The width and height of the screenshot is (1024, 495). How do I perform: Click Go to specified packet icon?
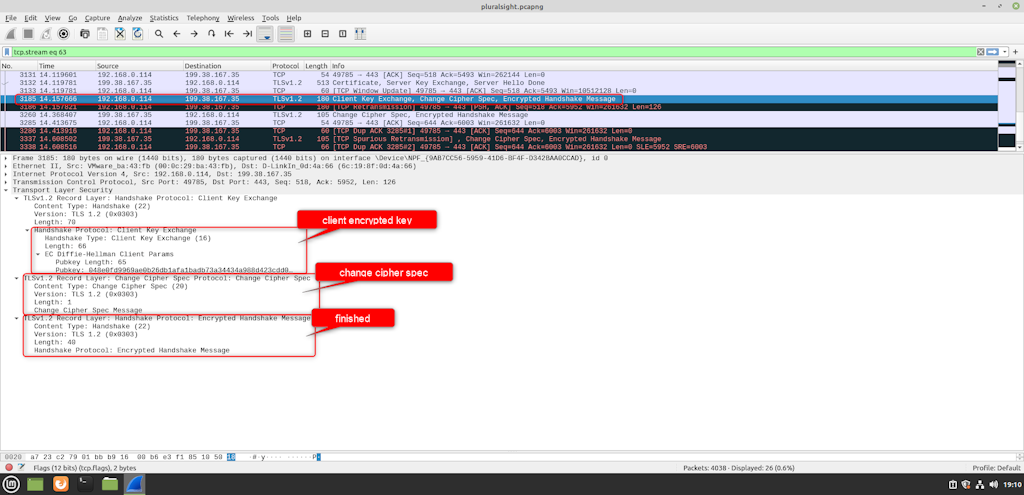(212, 33)
